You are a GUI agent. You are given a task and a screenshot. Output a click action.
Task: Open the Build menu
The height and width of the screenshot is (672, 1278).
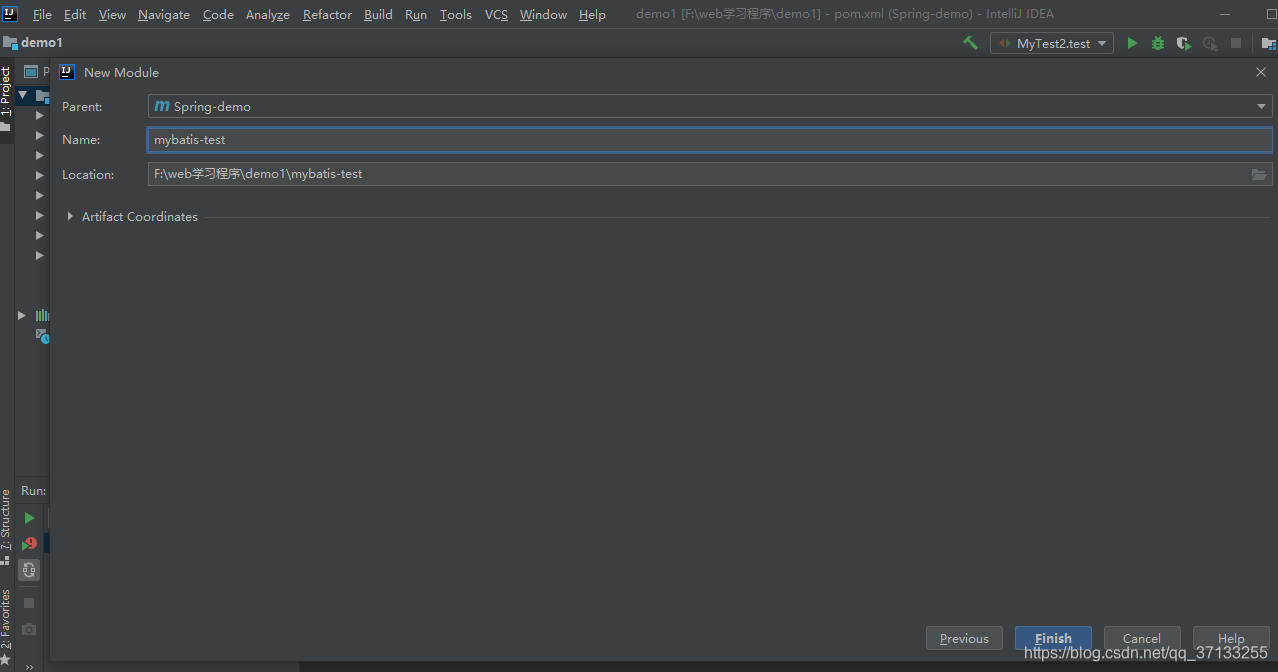click(378, 14)
